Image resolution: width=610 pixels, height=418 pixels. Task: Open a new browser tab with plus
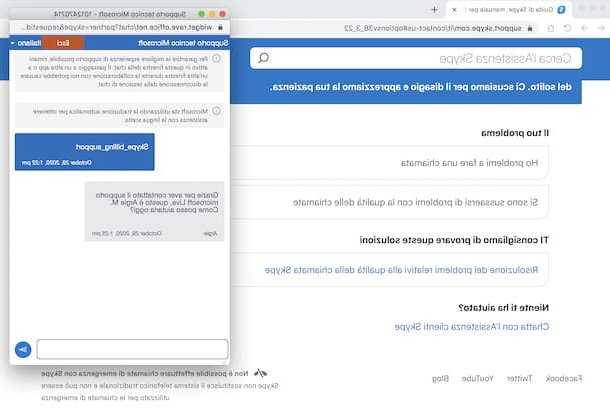click(x=435, y=10)
